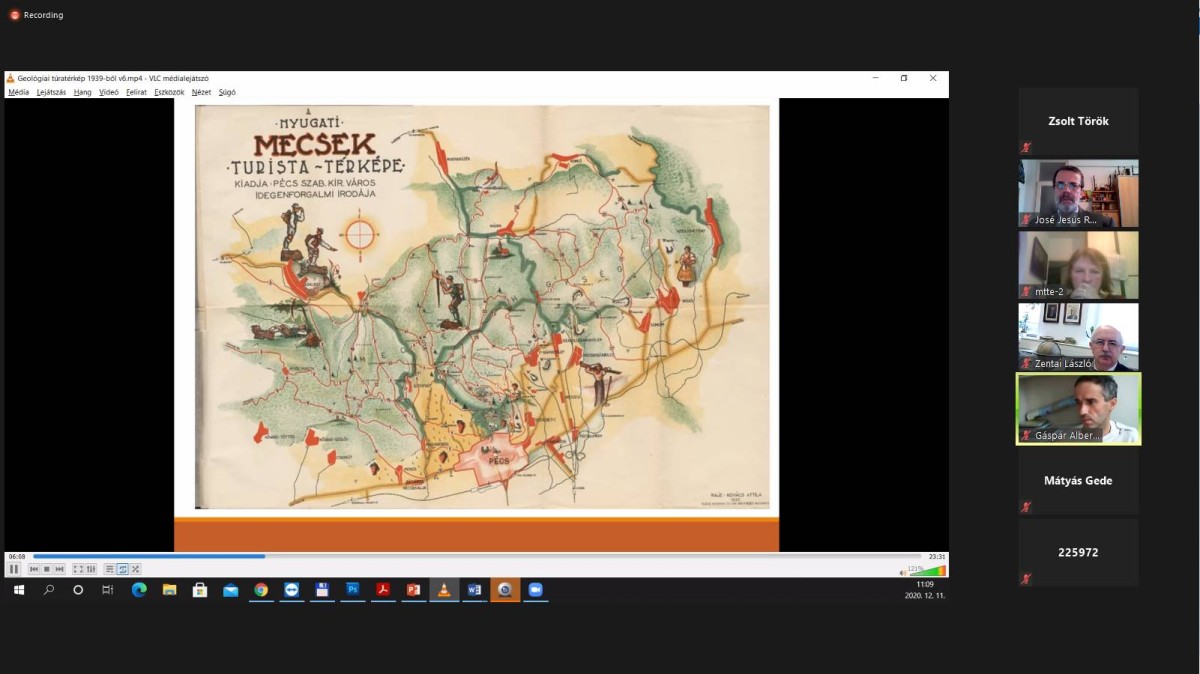The height and width of the screenshot is (674, 1200).
Task: Open Windows taskbar search
Action: click(48, 590)
